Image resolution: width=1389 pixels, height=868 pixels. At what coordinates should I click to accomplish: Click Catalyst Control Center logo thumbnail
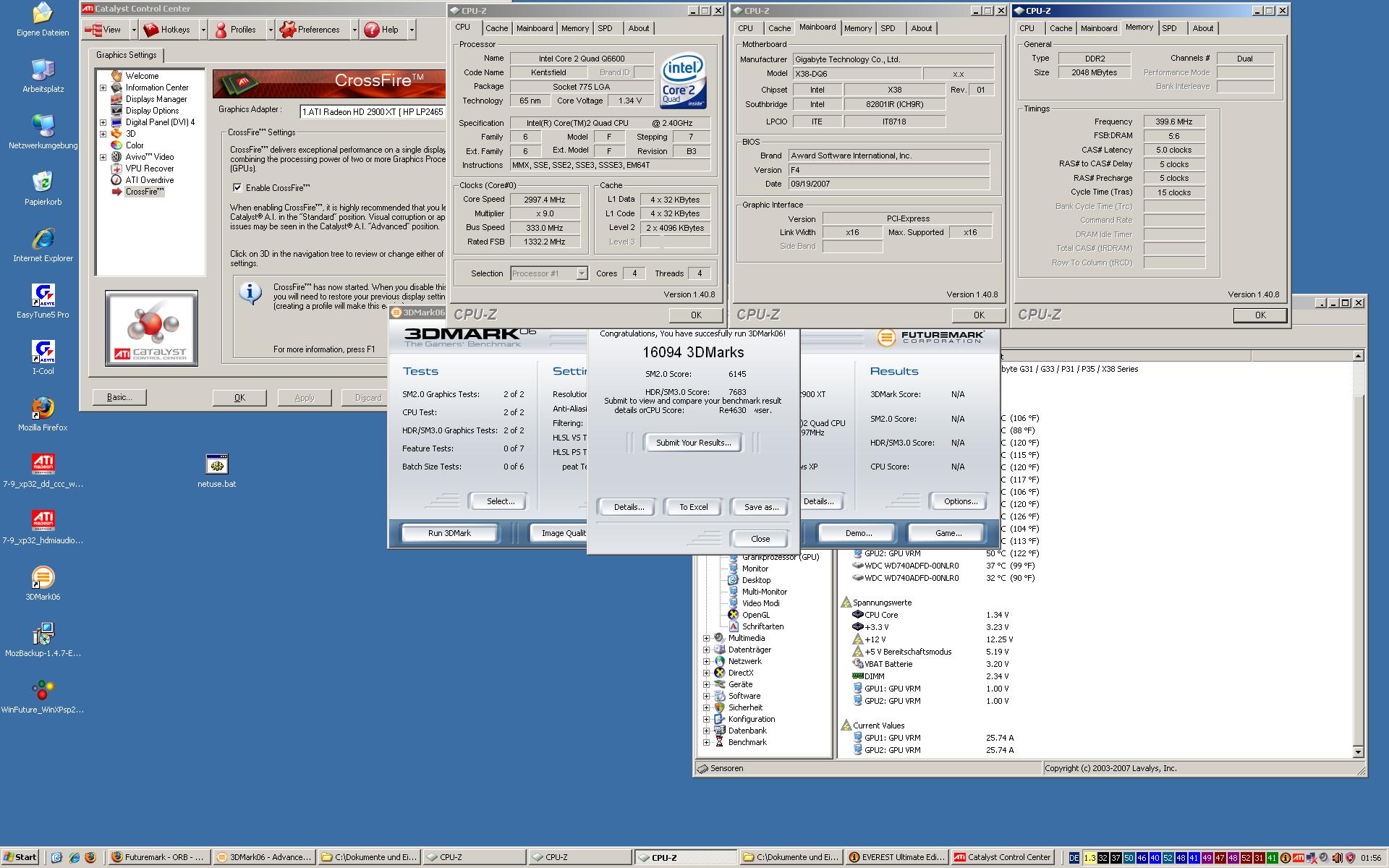click(x=151, y=328)
